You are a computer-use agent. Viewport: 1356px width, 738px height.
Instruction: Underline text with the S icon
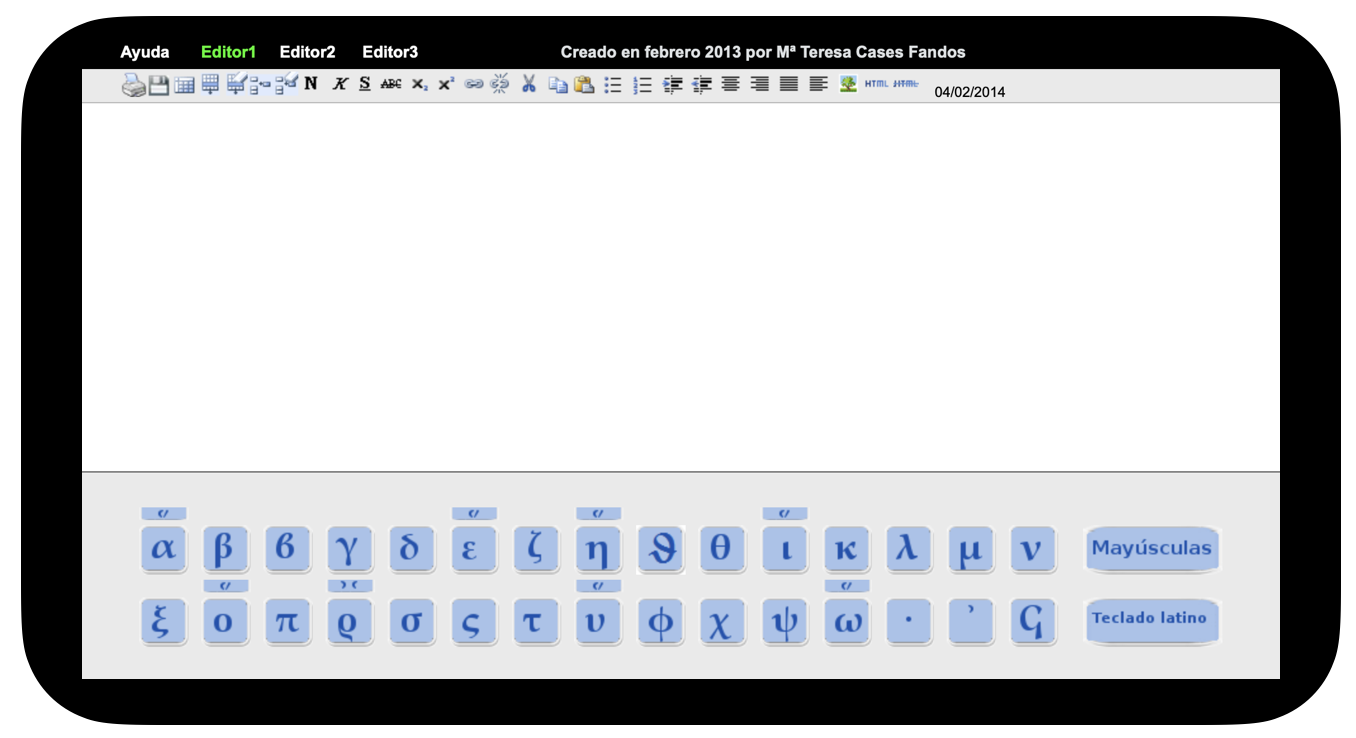(365, 84)
